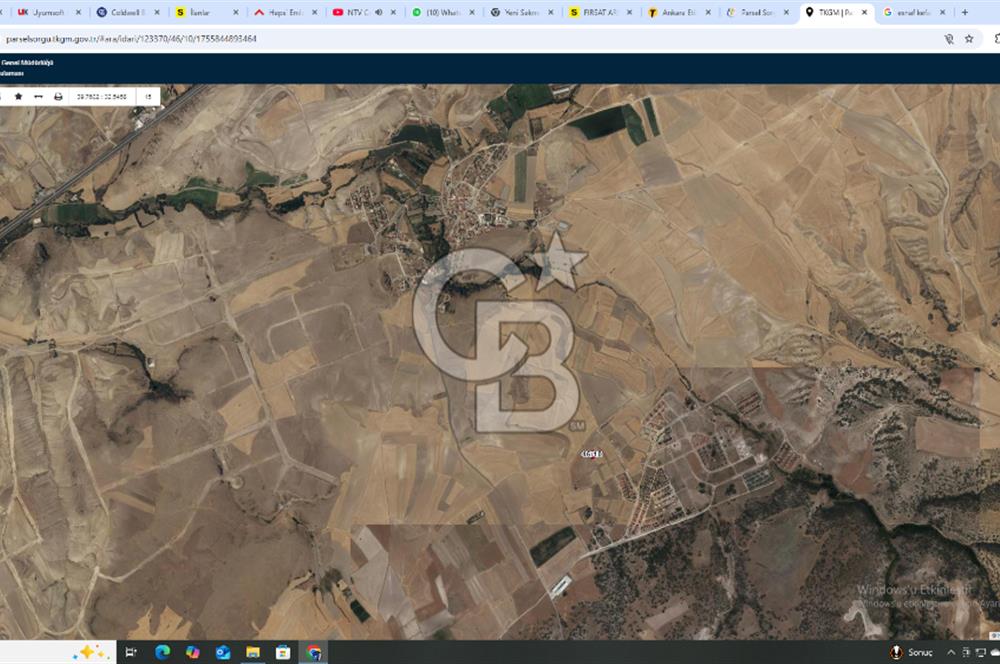The height and width of the screenshot is (664, 1000).
Task: Click the Sonuç widget in the taskbar
Action: tap(912, 652)
